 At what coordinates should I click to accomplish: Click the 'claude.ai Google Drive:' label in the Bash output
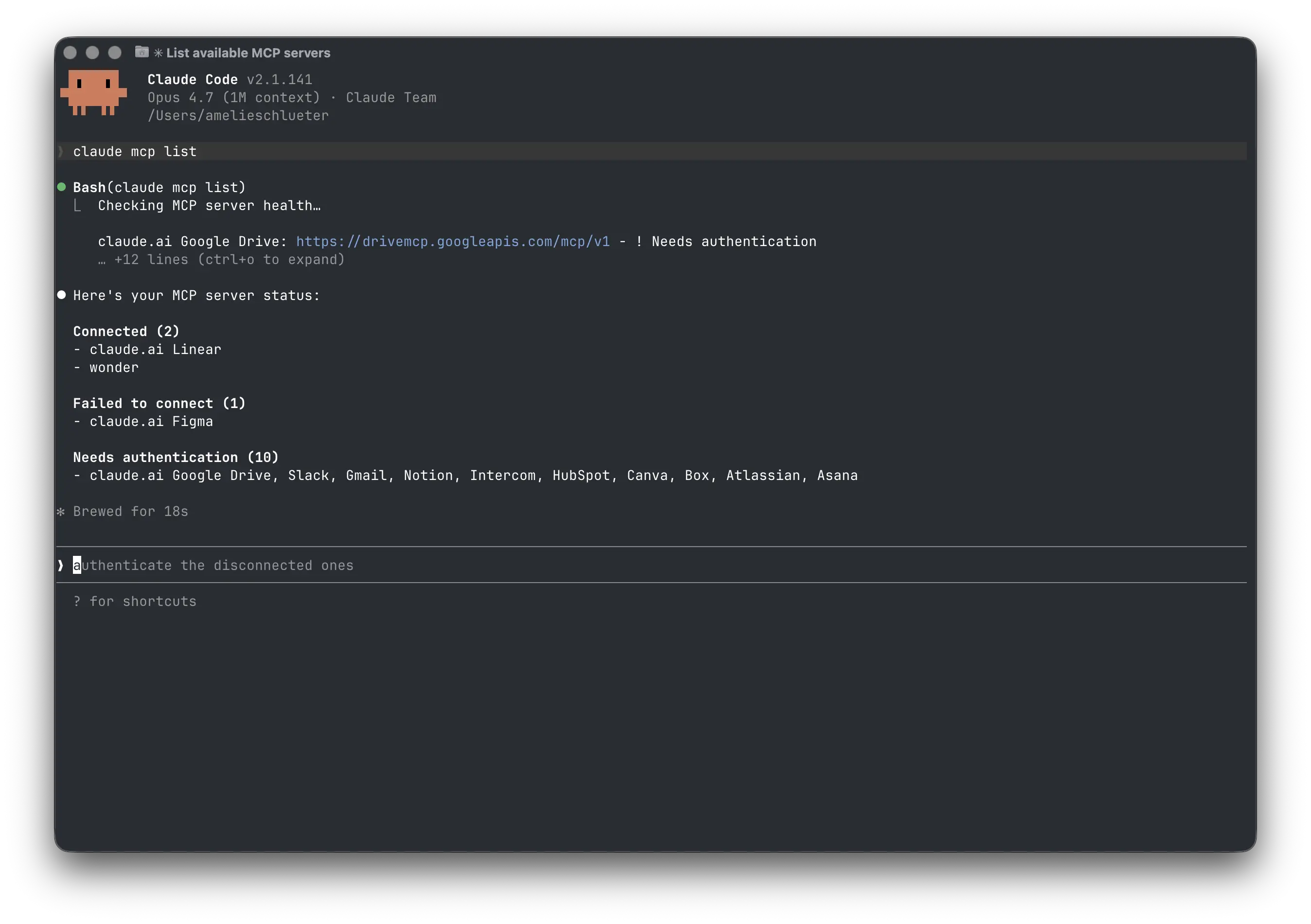click(193, 242)
